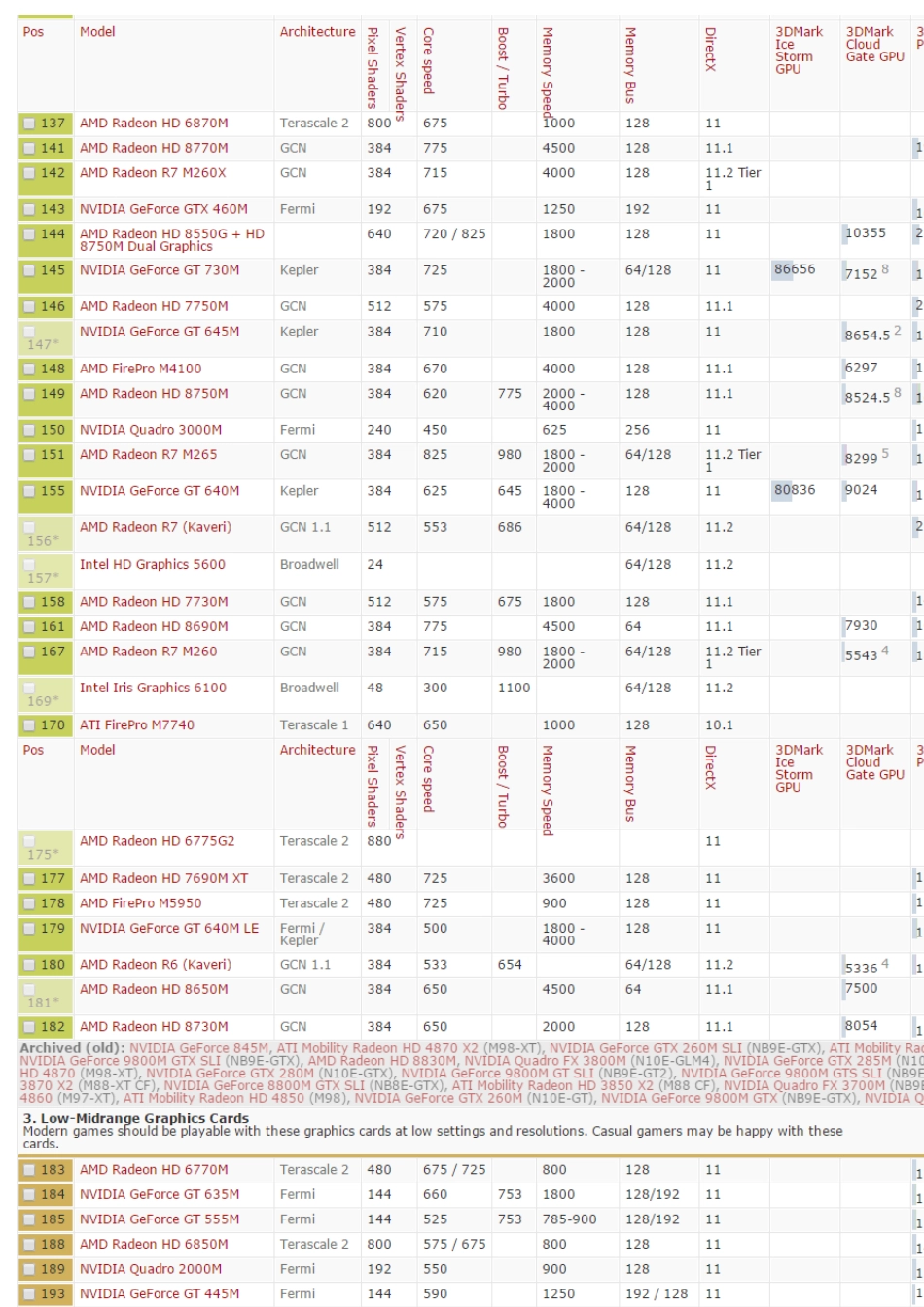Click the ATI FirePro M7740 link
Viewport: 924px width, 1307px height.
point(139,724)
